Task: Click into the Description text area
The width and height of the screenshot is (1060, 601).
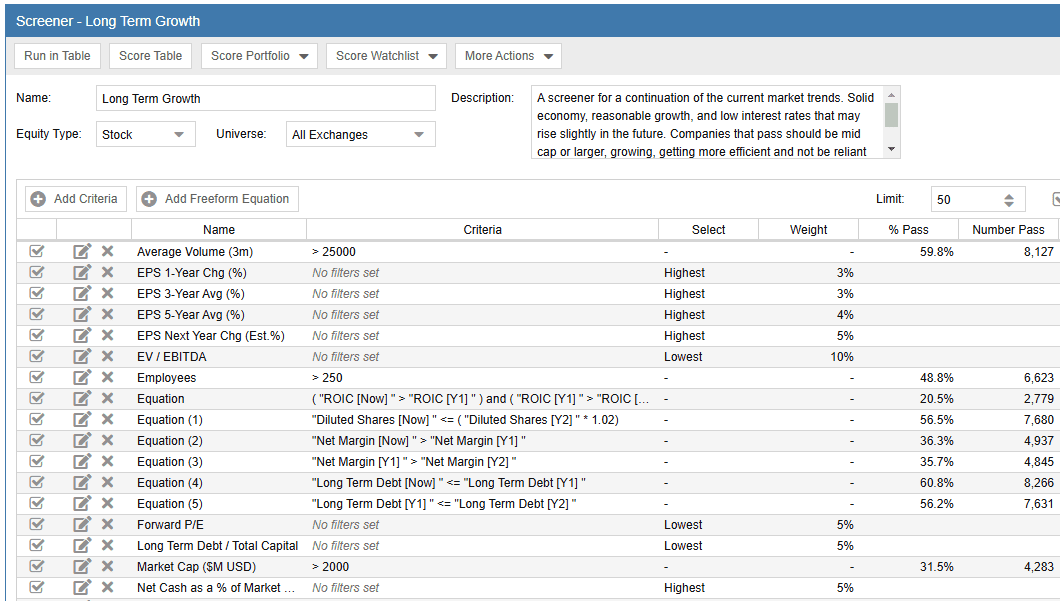Action: click(x=708, y=122)
